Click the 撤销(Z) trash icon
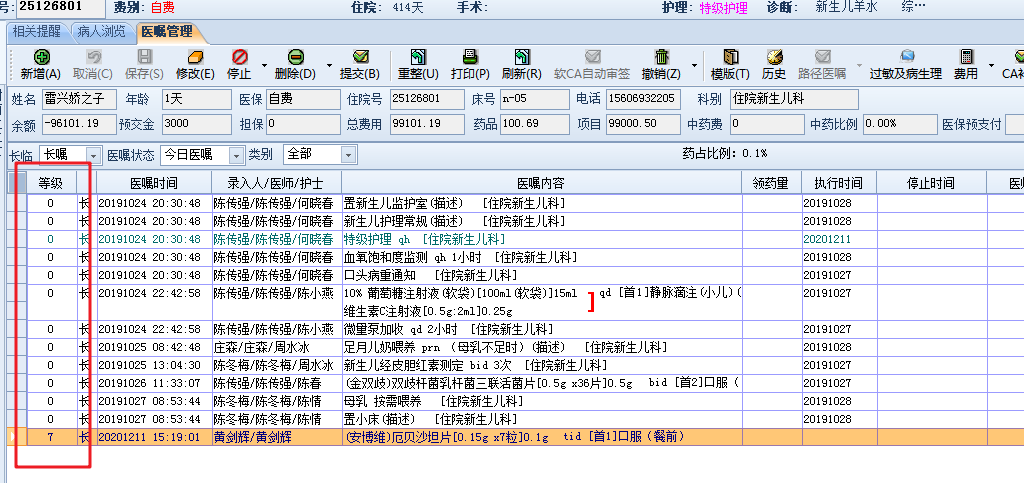Image resolution: width=1024 pixels, height=483 pixels. [662, 57]
